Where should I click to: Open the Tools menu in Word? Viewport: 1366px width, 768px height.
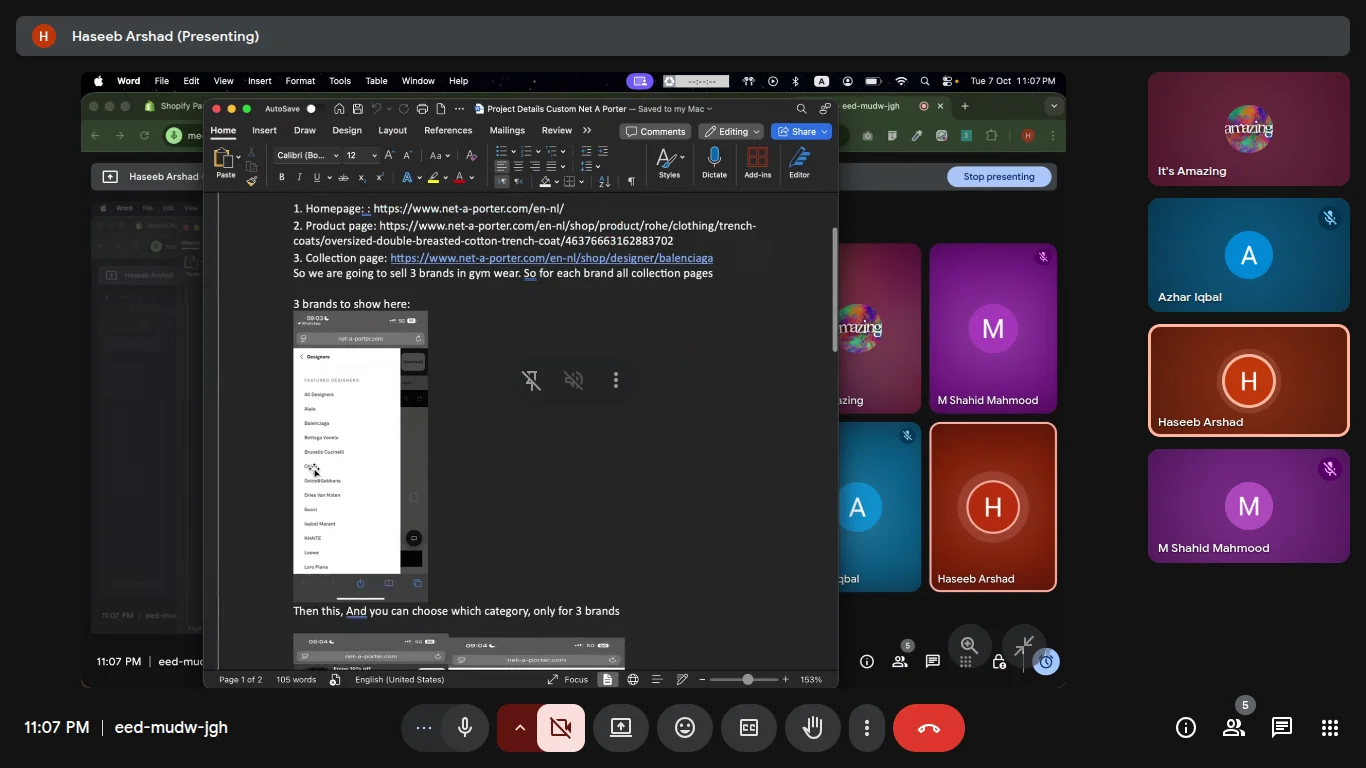[340, 81]
